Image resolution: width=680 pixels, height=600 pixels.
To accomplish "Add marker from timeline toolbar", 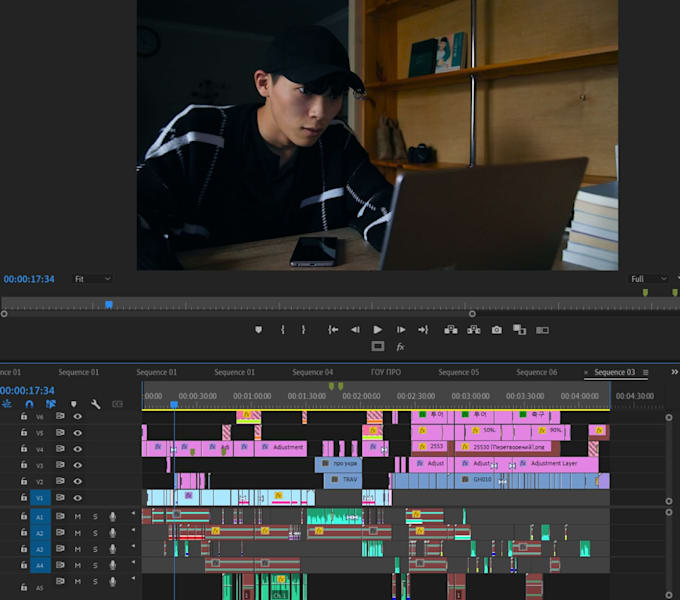I will click(74, 404).
